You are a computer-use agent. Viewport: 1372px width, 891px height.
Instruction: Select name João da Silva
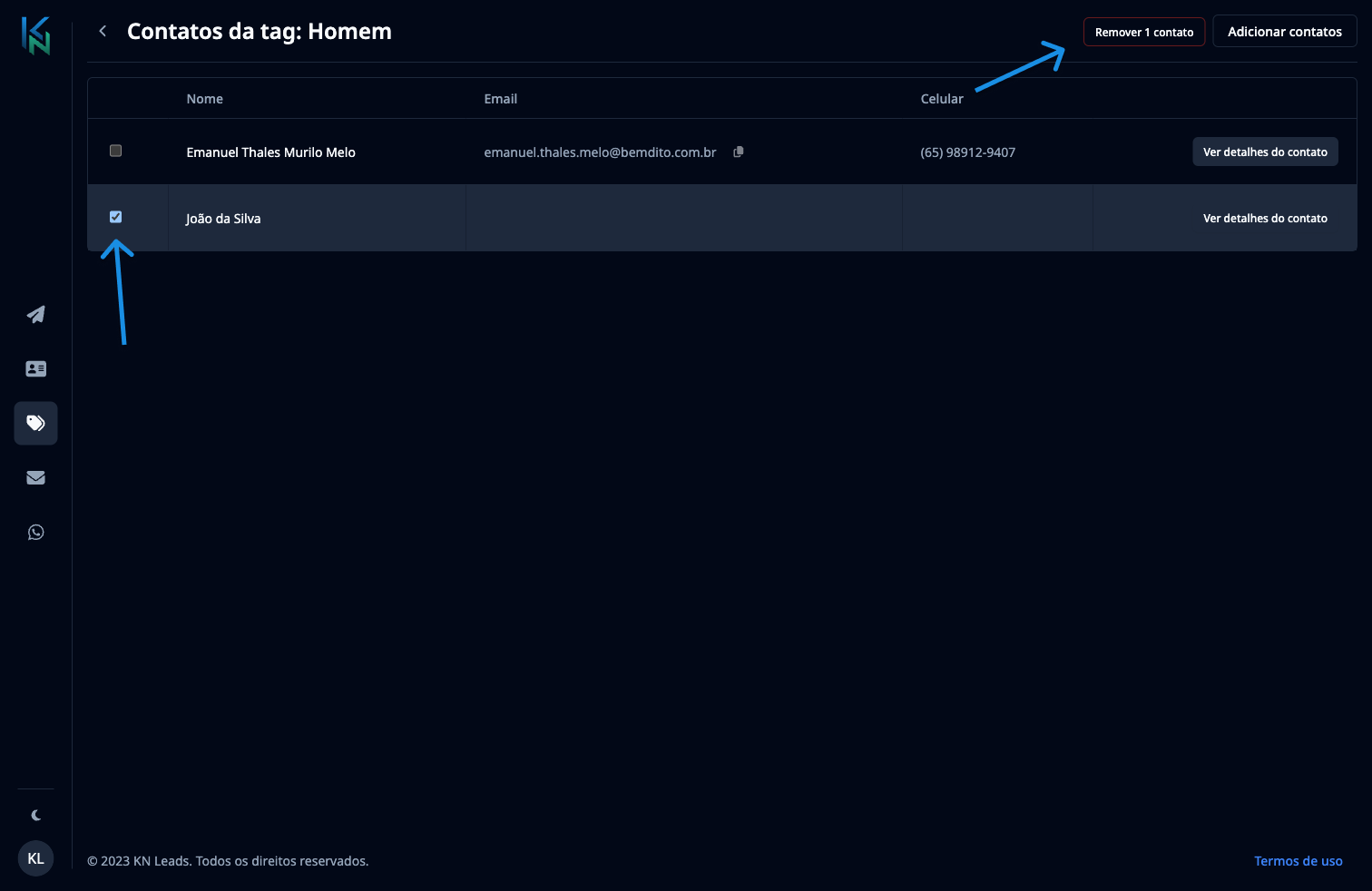click(223, 219)
